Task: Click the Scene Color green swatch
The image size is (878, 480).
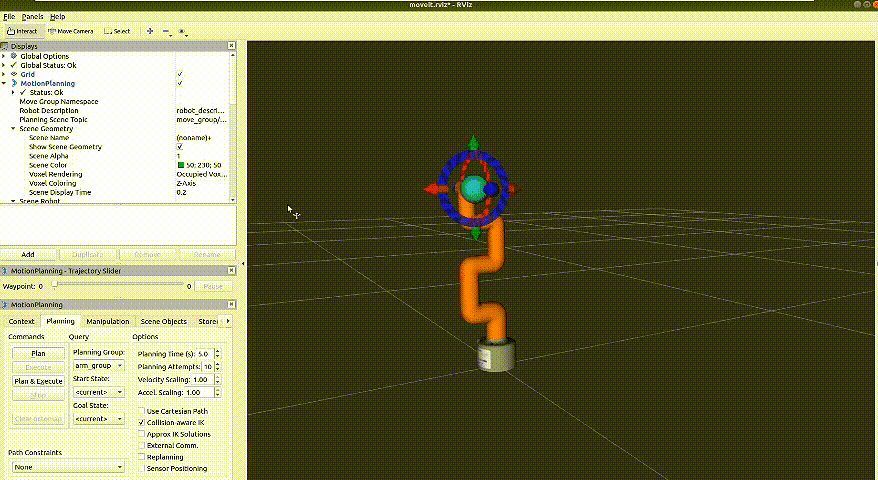Action: [x=181, y=165]
